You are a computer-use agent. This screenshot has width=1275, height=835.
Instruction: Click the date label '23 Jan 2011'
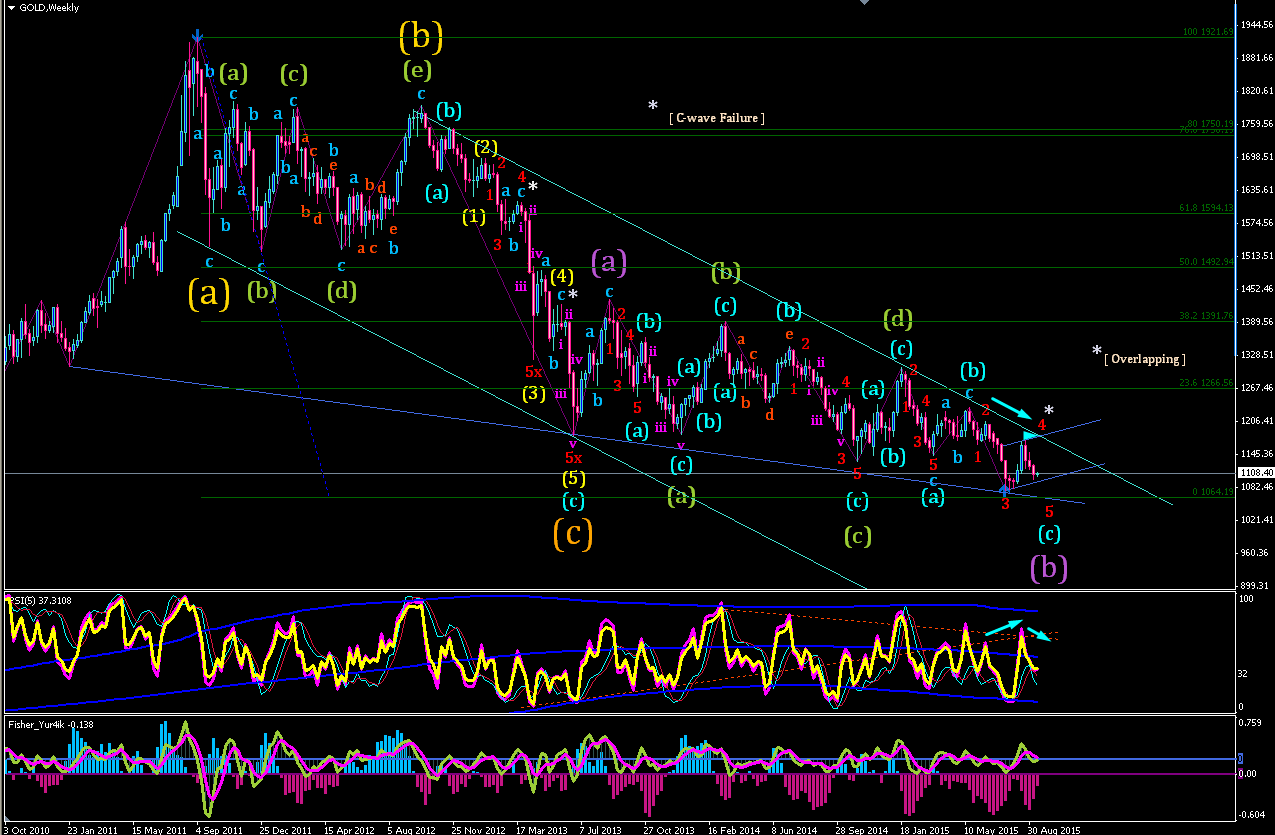[x=92, y=829]
